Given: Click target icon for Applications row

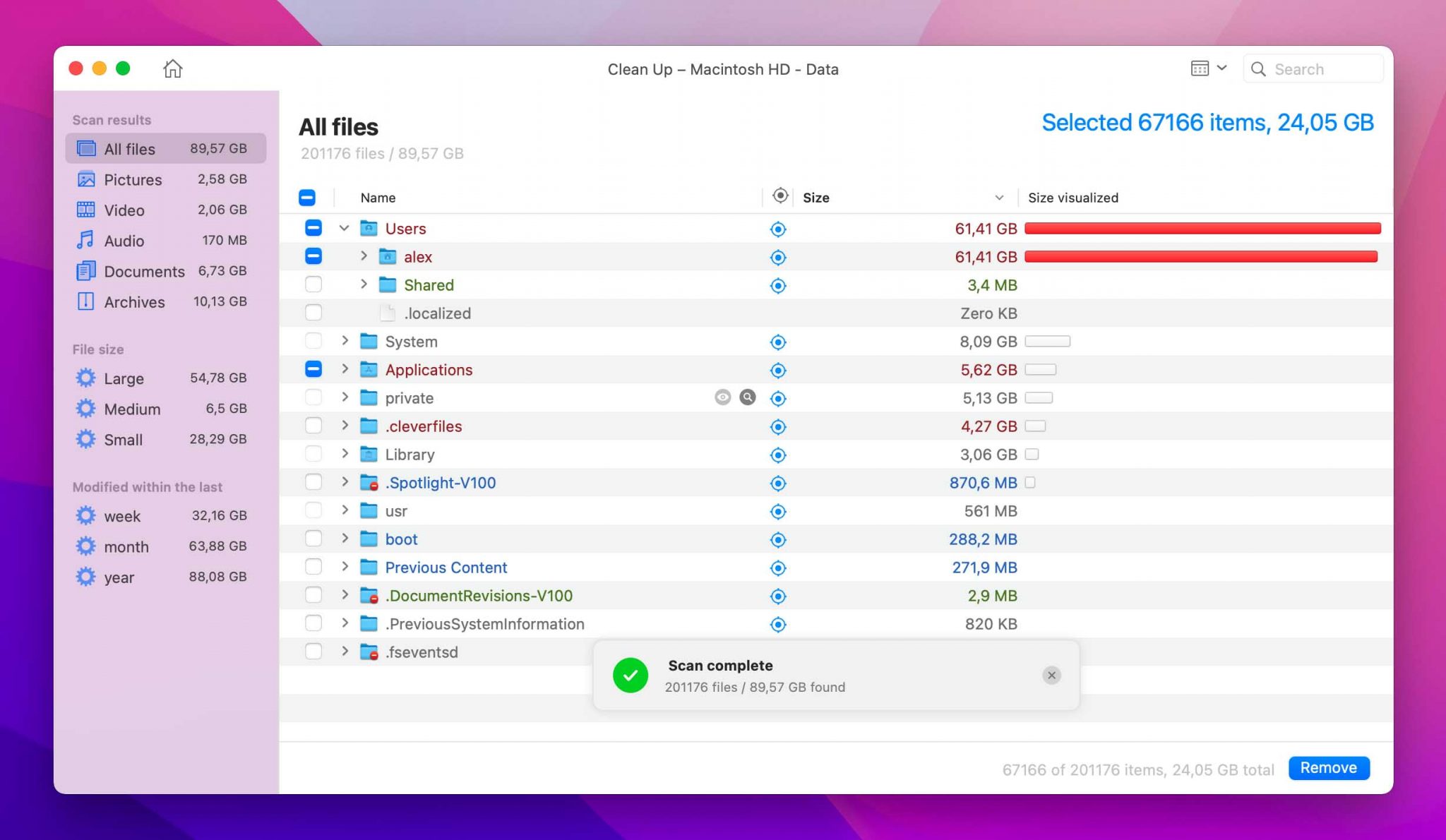Looking at the screenshot, I should [777, 370].
